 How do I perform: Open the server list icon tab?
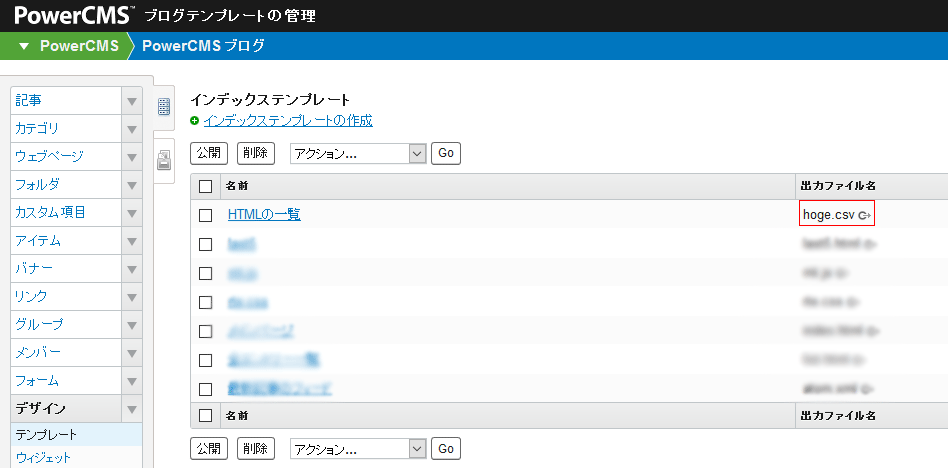pos(164,107)
